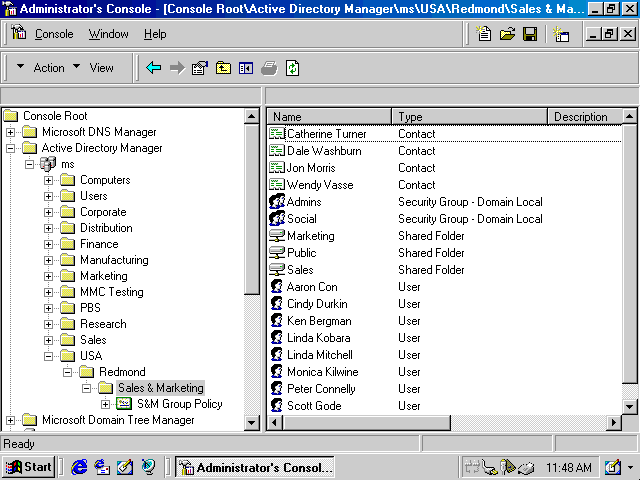Screen dimensions: 640x480
Task: Select the MMC Testing folder in the tree
Action: point(112,292)
